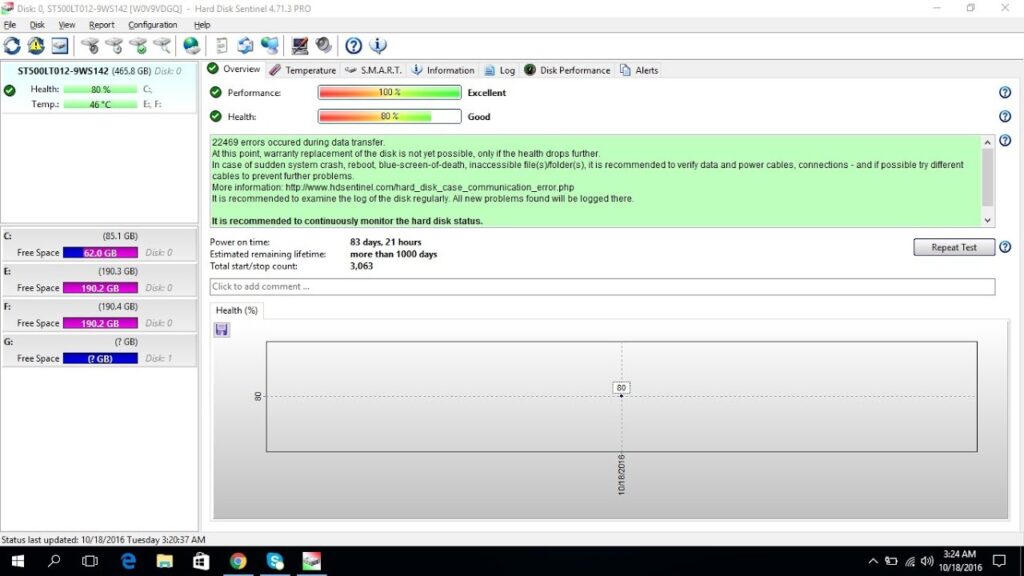The height and width of the screenshot is (576, 1024).
Task: Open the website using the globe toolbar icon
Action: coord(191,45)
